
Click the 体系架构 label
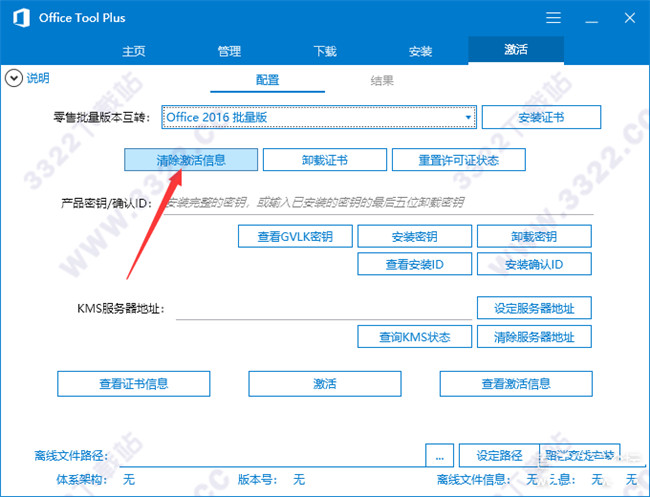[x=81, y=480]
